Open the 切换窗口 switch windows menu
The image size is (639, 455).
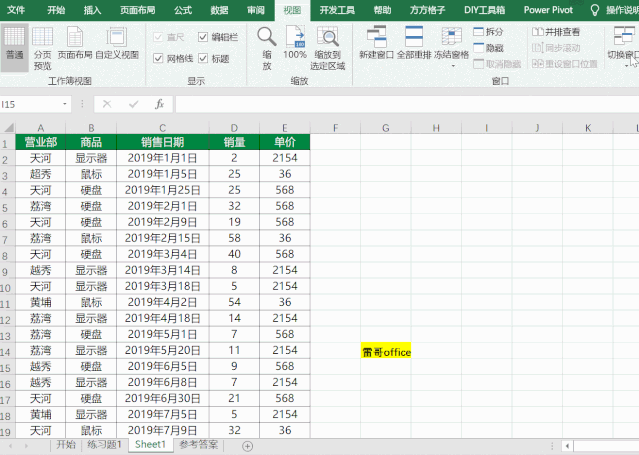point(624,46)
